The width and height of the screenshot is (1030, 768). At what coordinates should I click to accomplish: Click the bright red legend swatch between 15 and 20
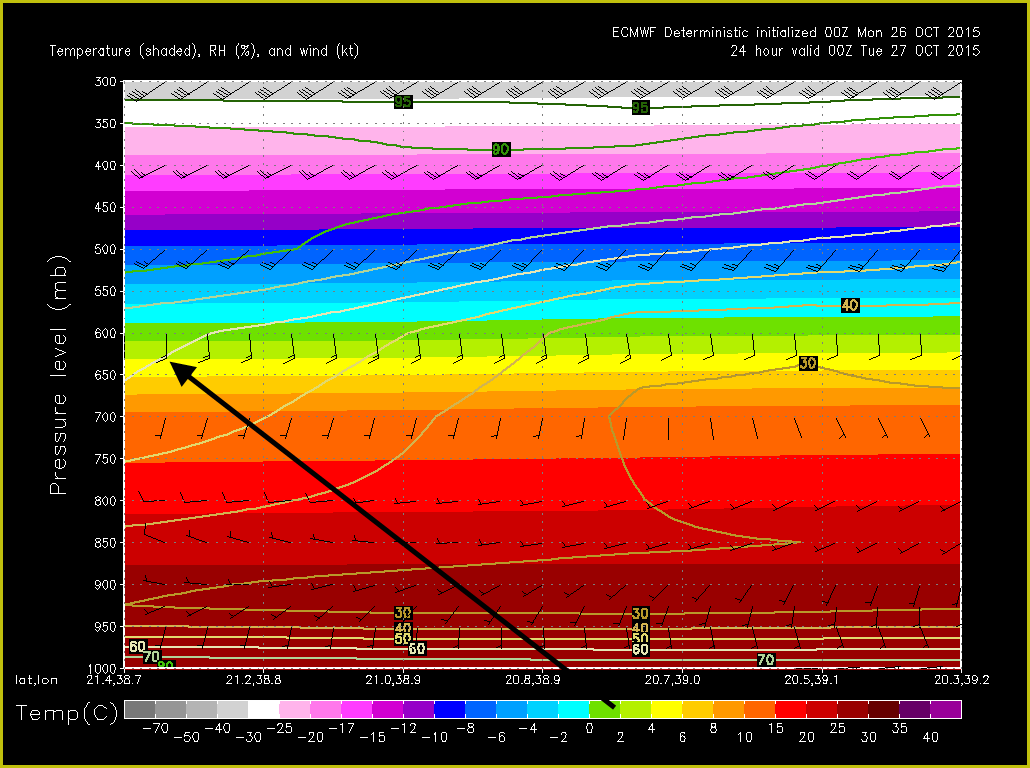[791, 709]
